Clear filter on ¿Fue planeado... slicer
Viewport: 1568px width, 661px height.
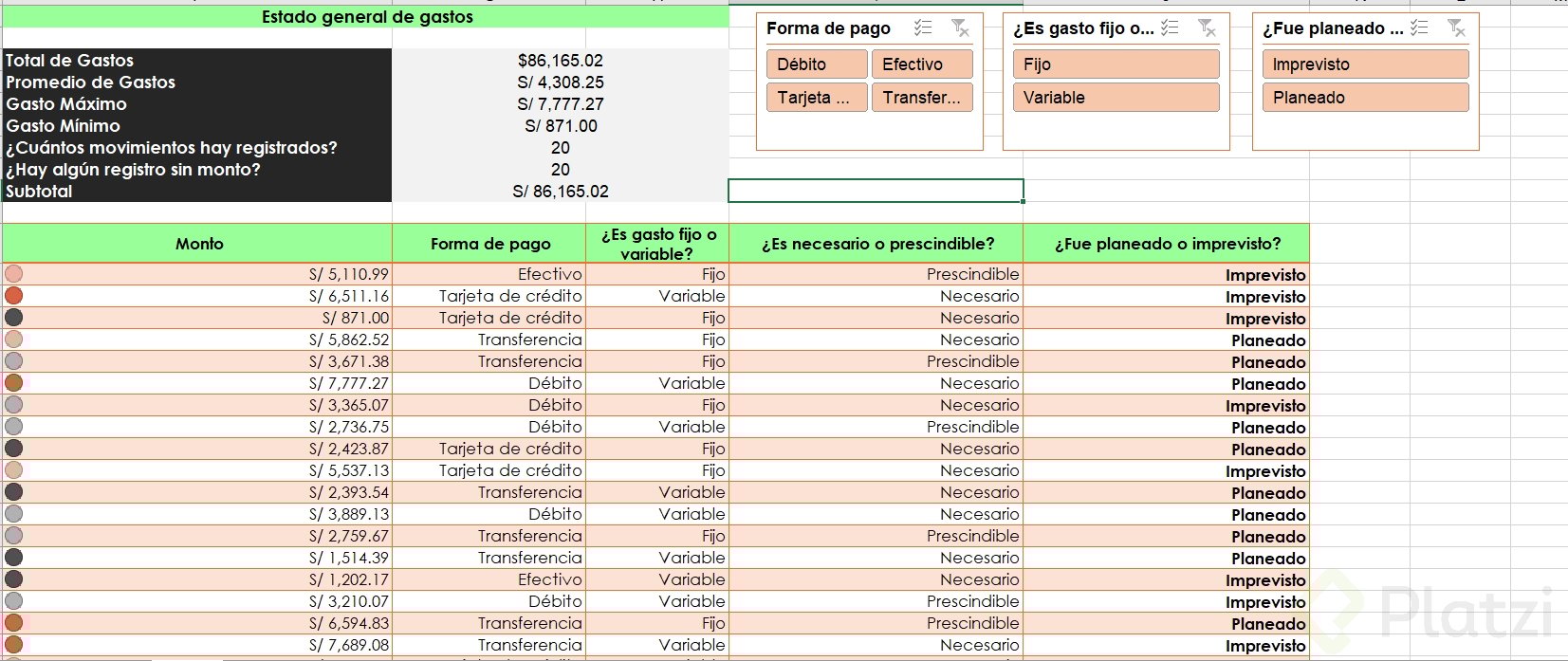(x=1456, y=28)
